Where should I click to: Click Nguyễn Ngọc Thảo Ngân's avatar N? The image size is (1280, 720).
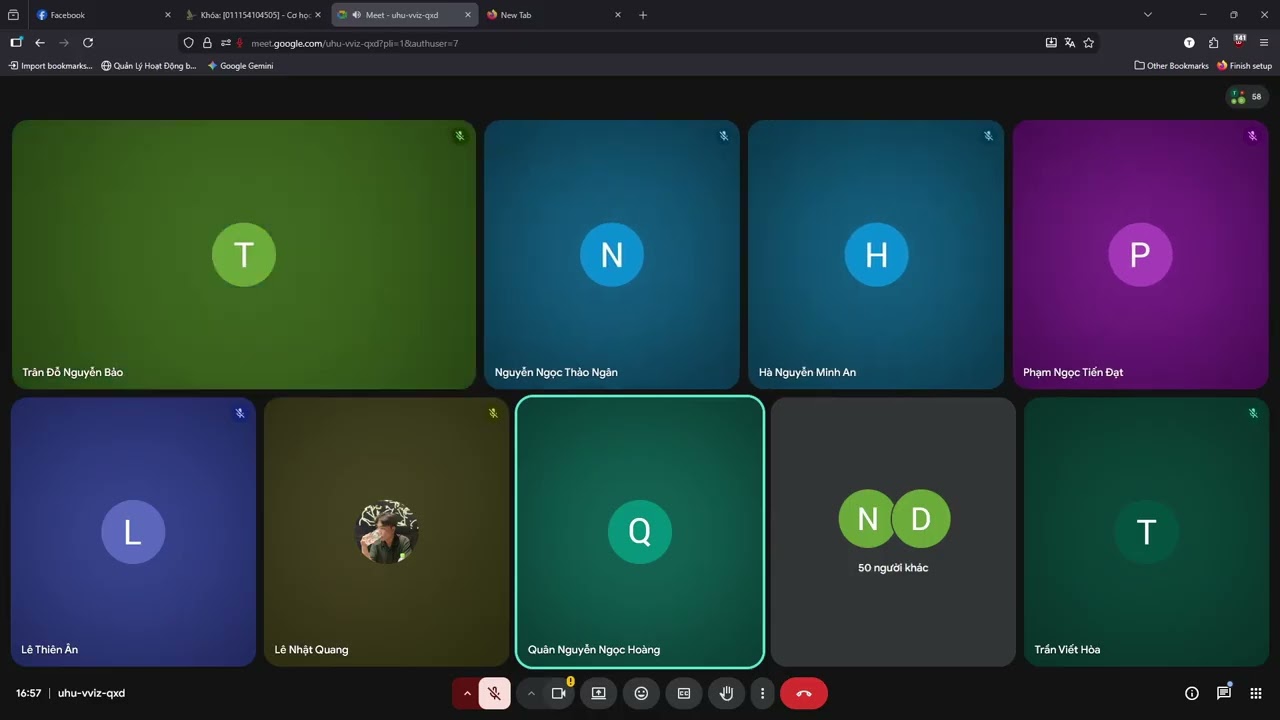point(612,255)
